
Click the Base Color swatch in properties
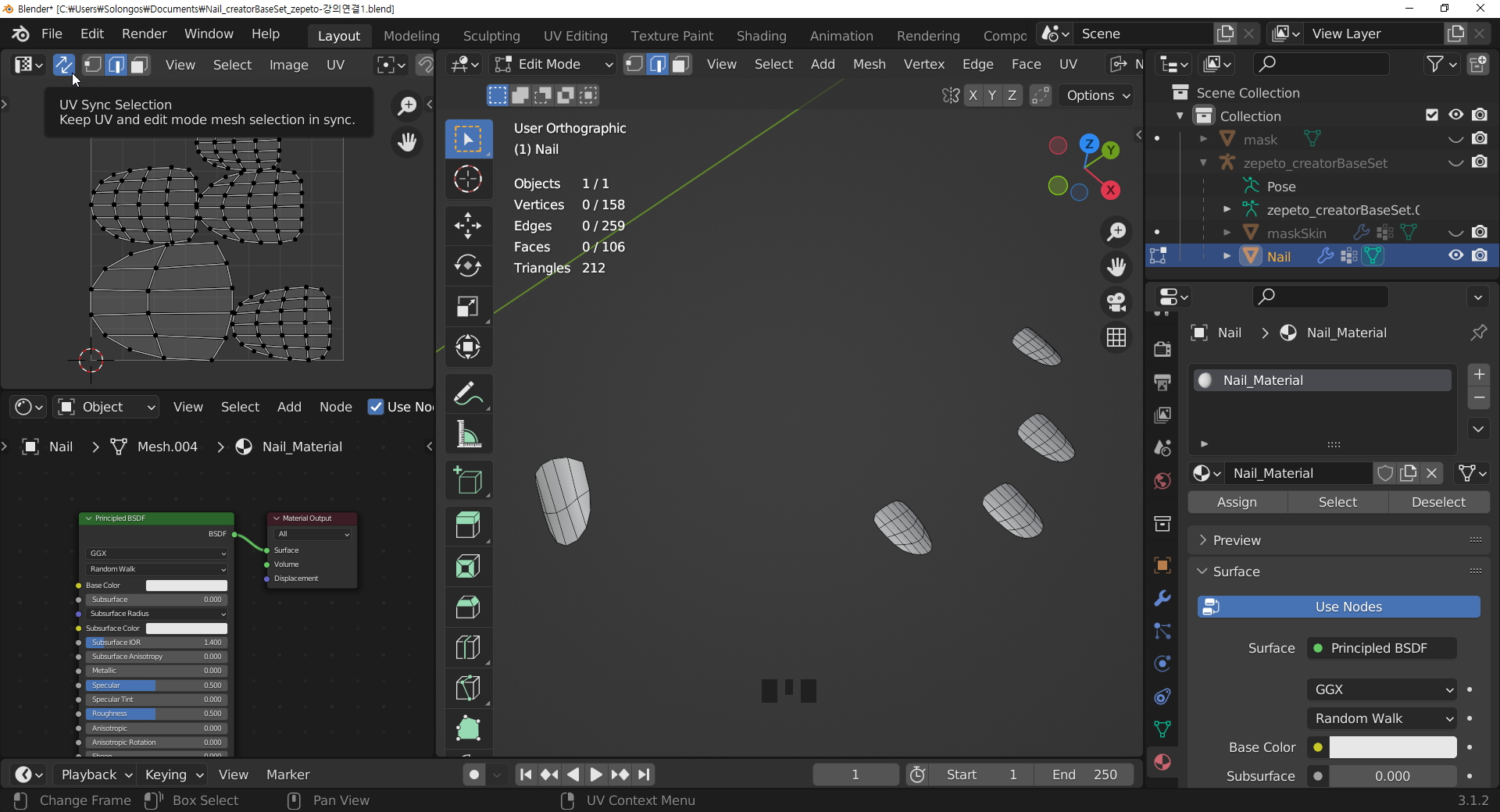pyautogui.click(x=1393, y=747)
